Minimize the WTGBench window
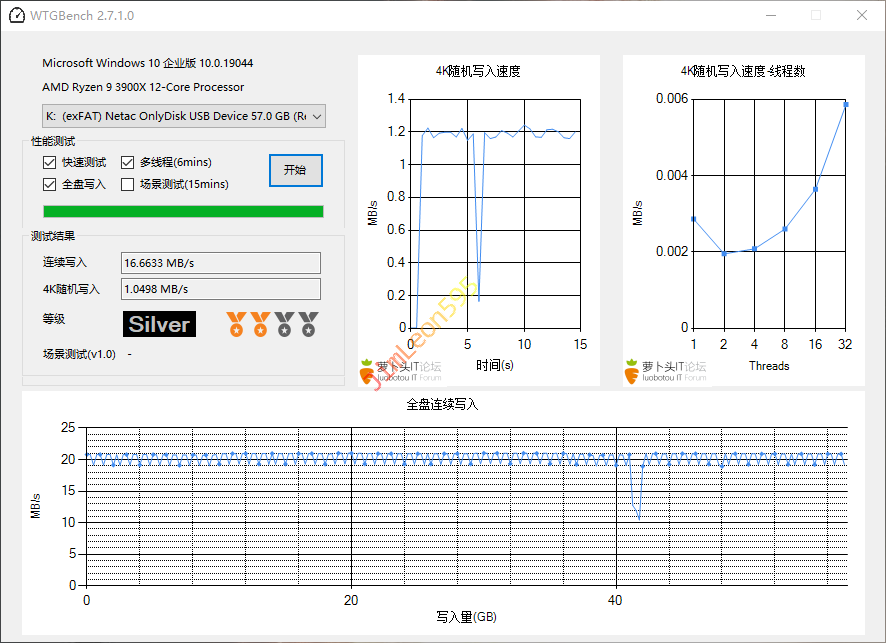Viewport: 886px width, 643px height. click(770, 16)
